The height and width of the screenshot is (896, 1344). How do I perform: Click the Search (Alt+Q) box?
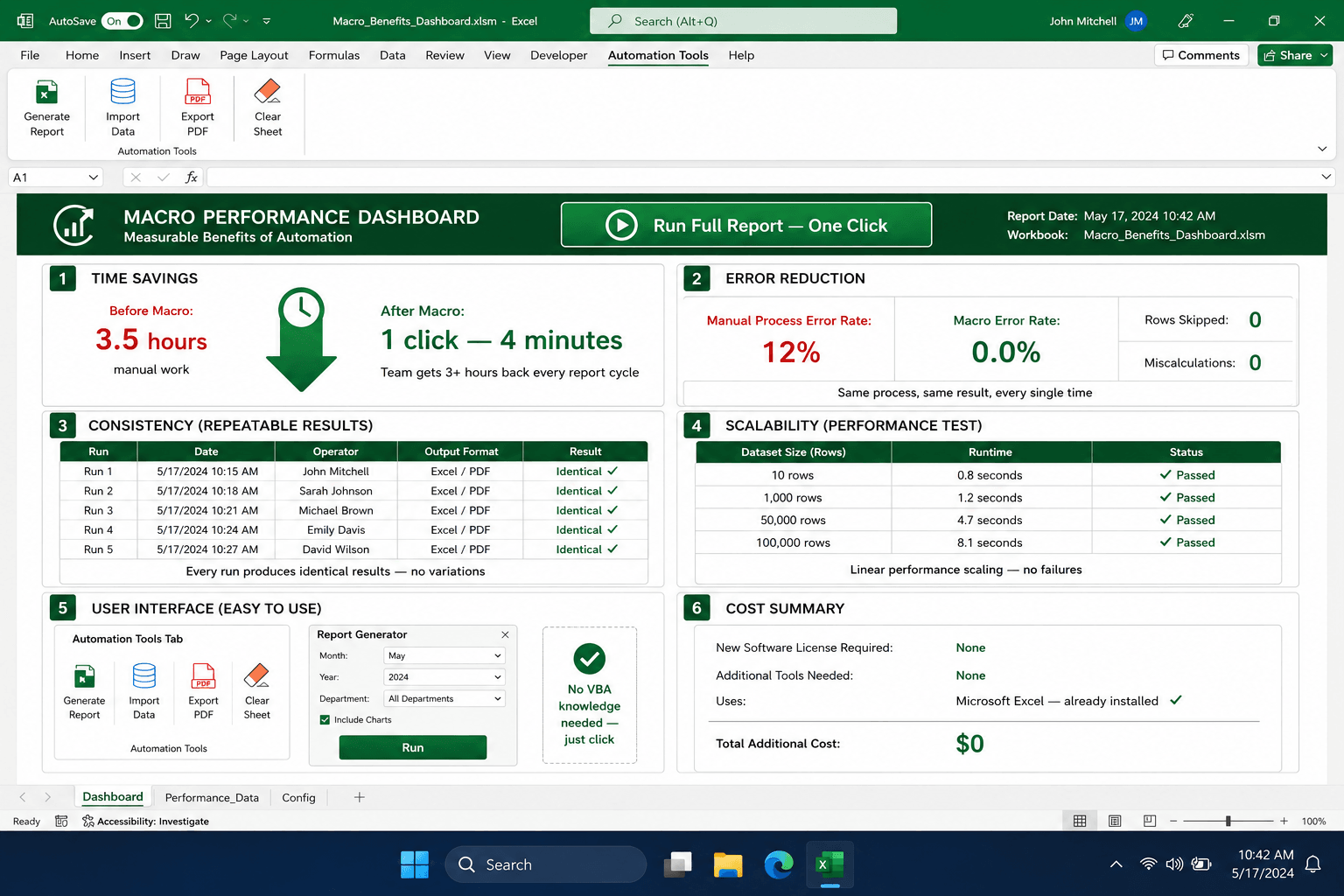pyautogui.click(x=744, y=21)
